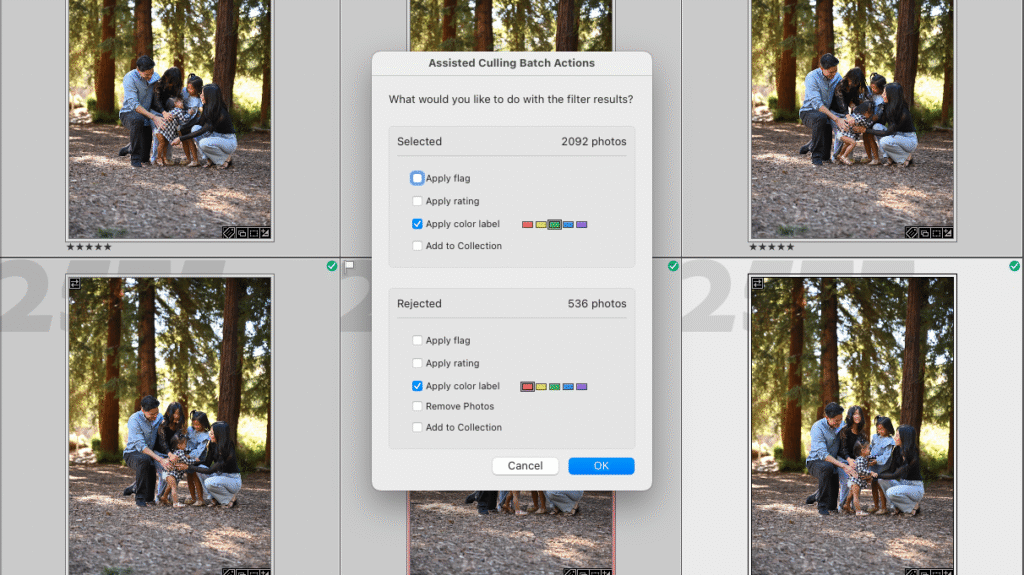Viewport: 1024px width, 575px height.
Task: Pick red color label for Rejected photos
Action: tap(528, 387)
